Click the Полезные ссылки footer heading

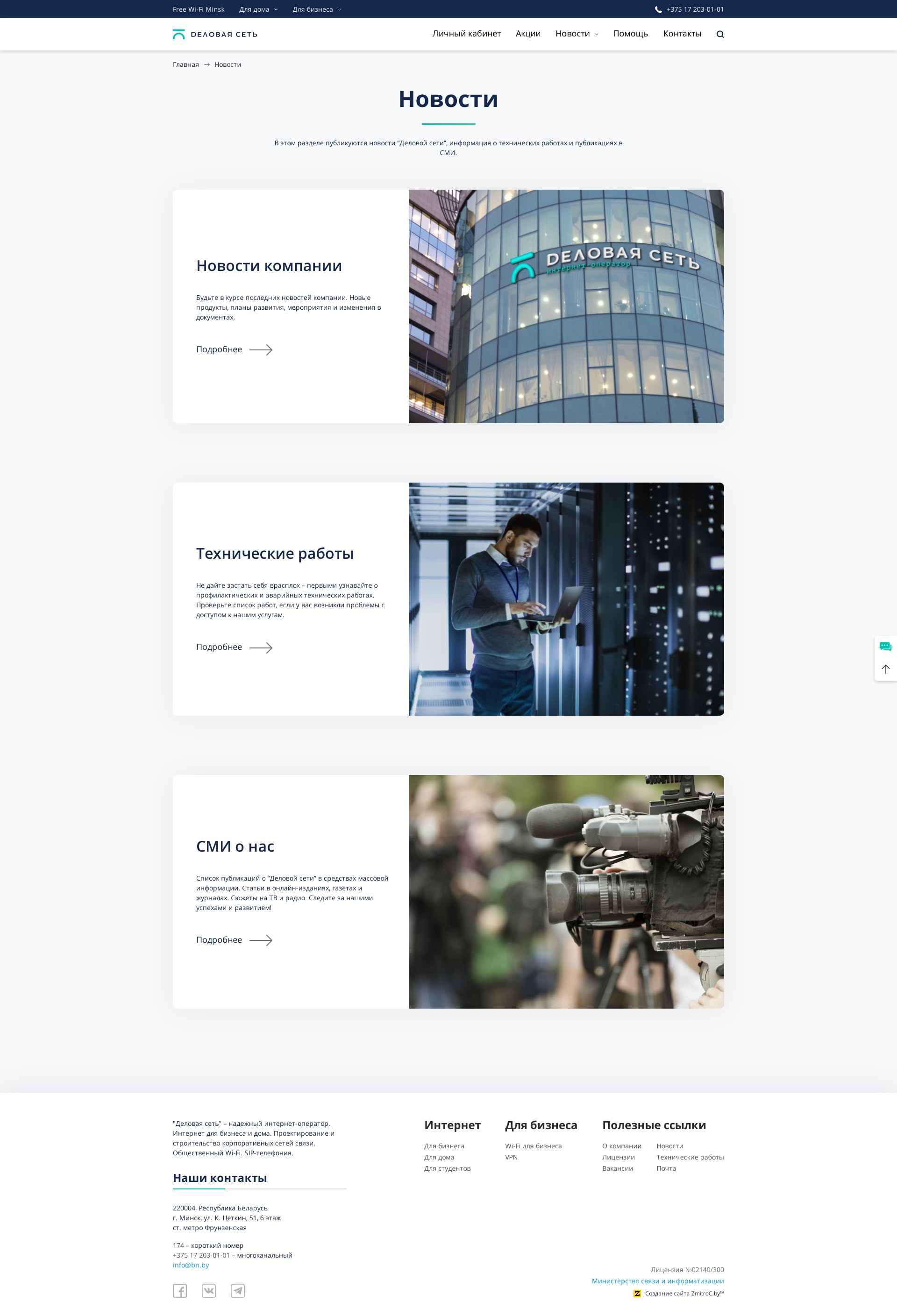tap(654, 1125)
